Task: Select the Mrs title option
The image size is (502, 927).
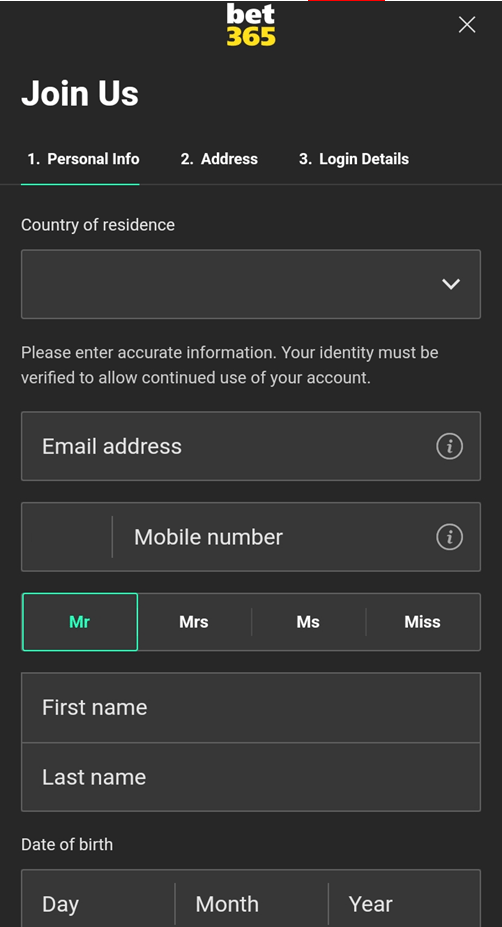Action: tap(194, 622)
